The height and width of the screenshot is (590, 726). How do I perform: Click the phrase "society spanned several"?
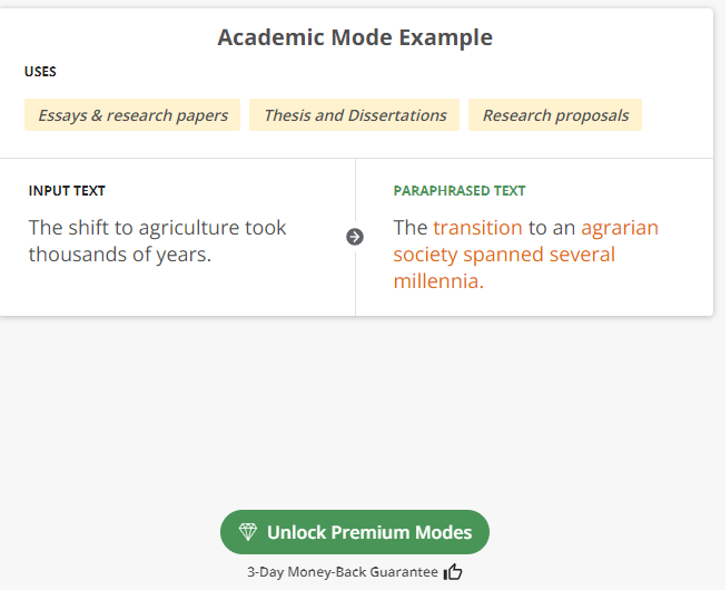coord(504,254)
